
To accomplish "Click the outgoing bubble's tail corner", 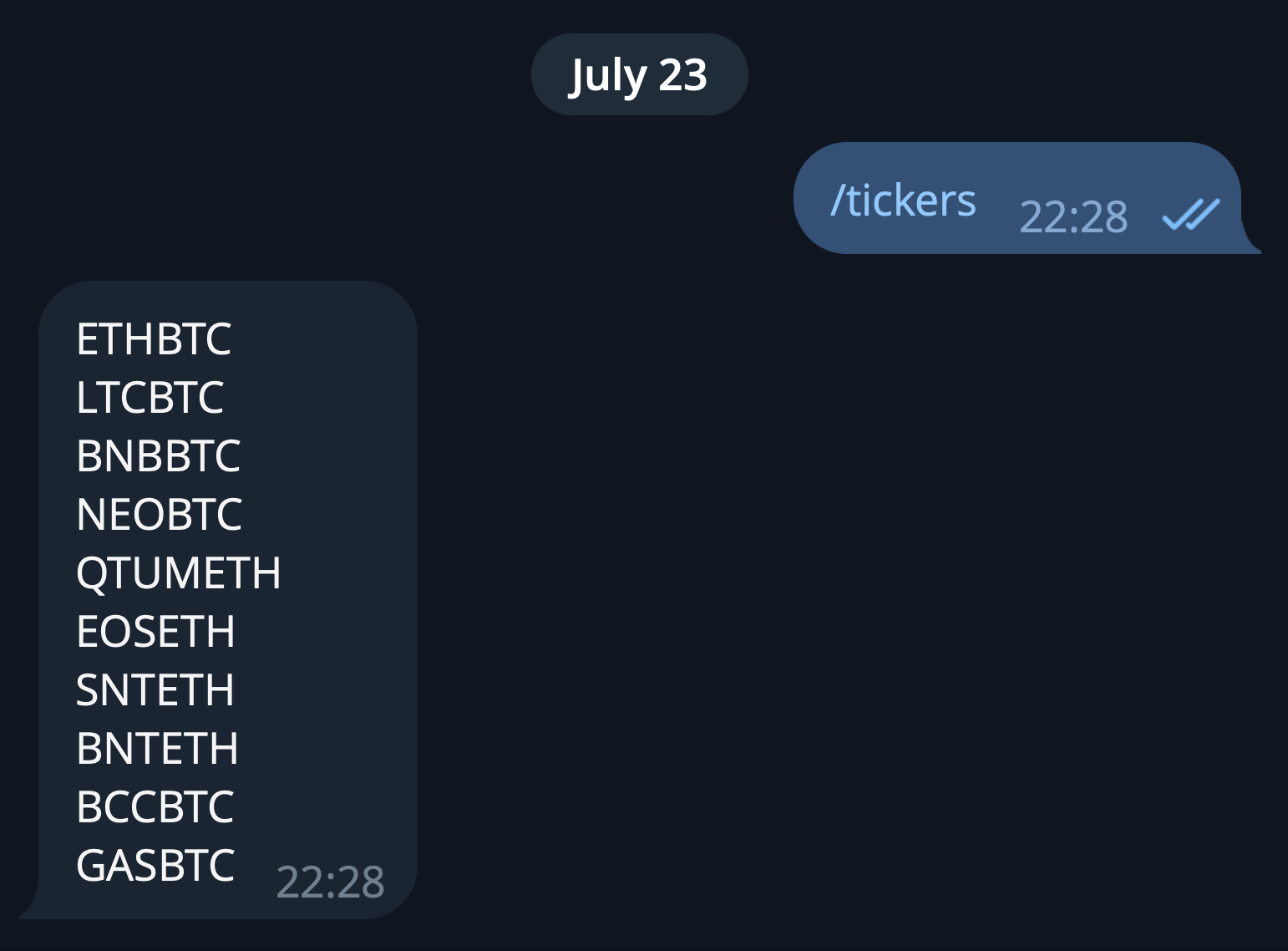I will 1251,244.
